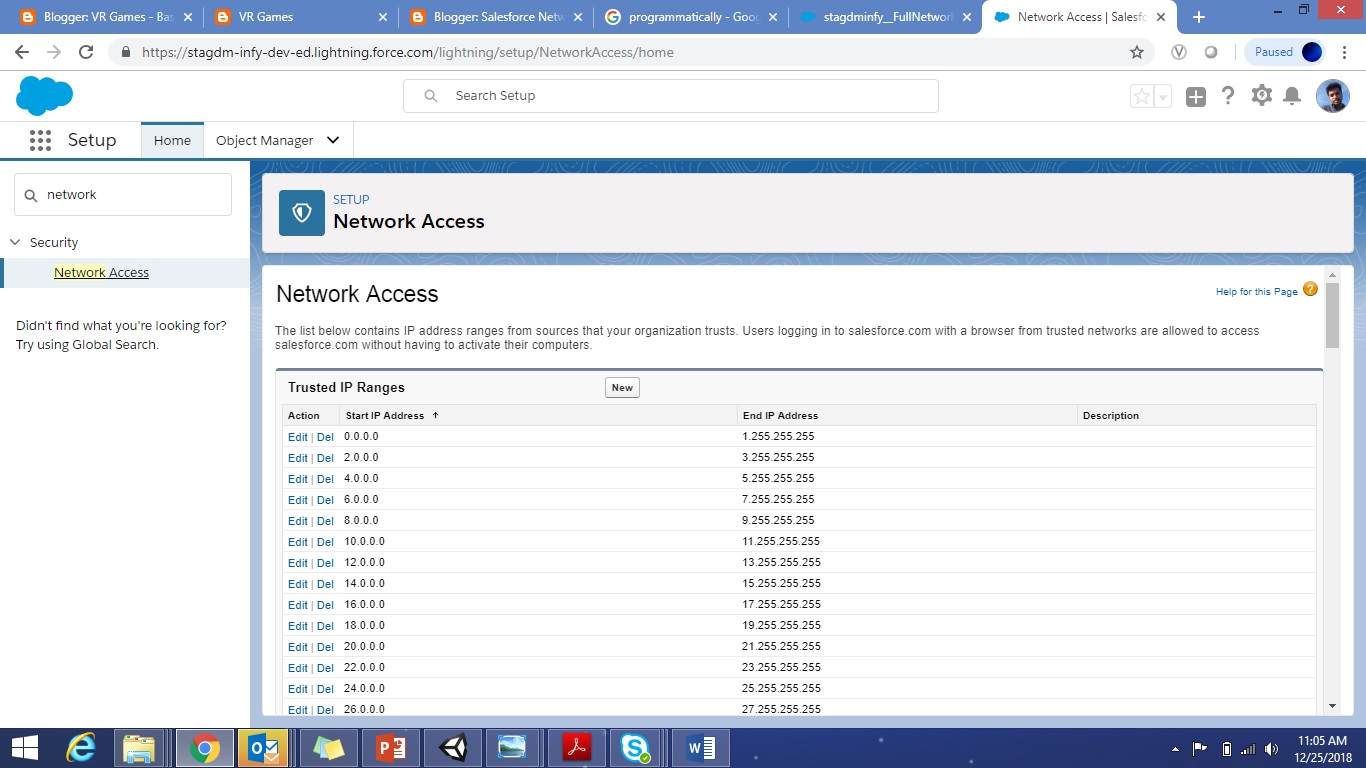This screenshot has height=768, width=1366.
Task: Click inside the Search Setup field
Action: tap(670, 95)
